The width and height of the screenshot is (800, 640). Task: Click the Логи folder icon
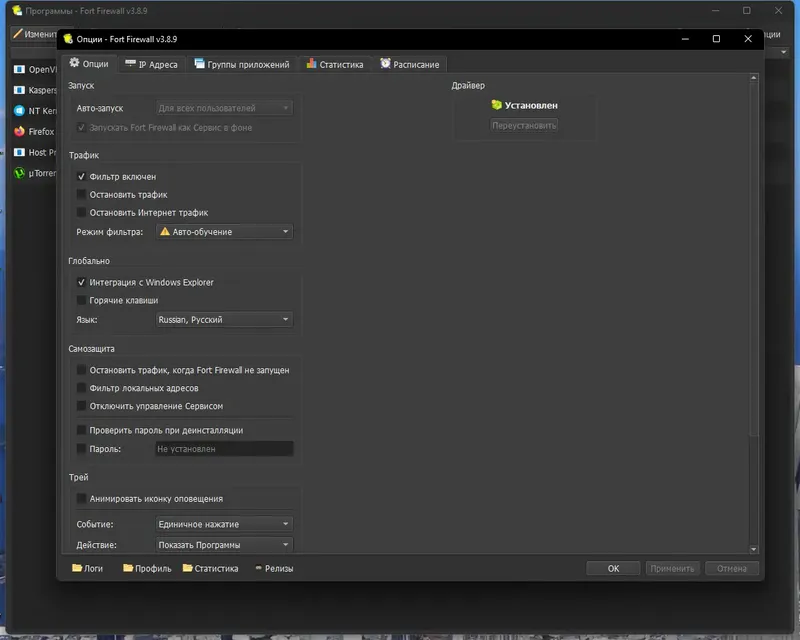[77, 568]
